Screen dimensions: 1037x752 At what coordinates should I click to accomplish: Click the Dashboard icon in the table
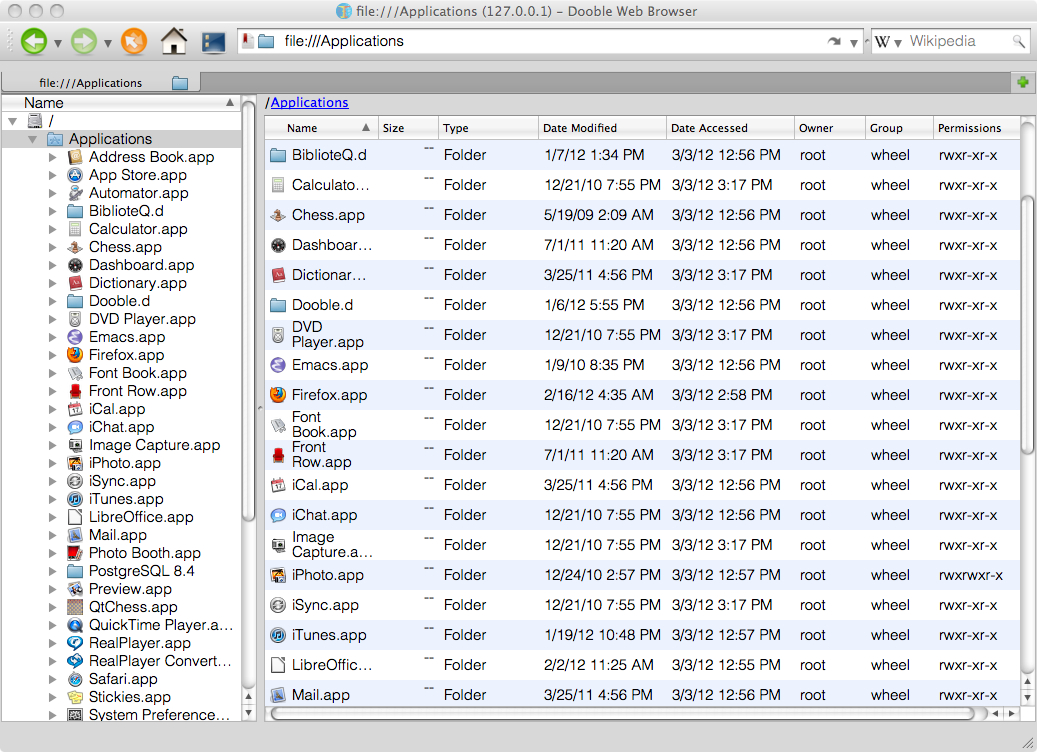click(x=278, y=245)
